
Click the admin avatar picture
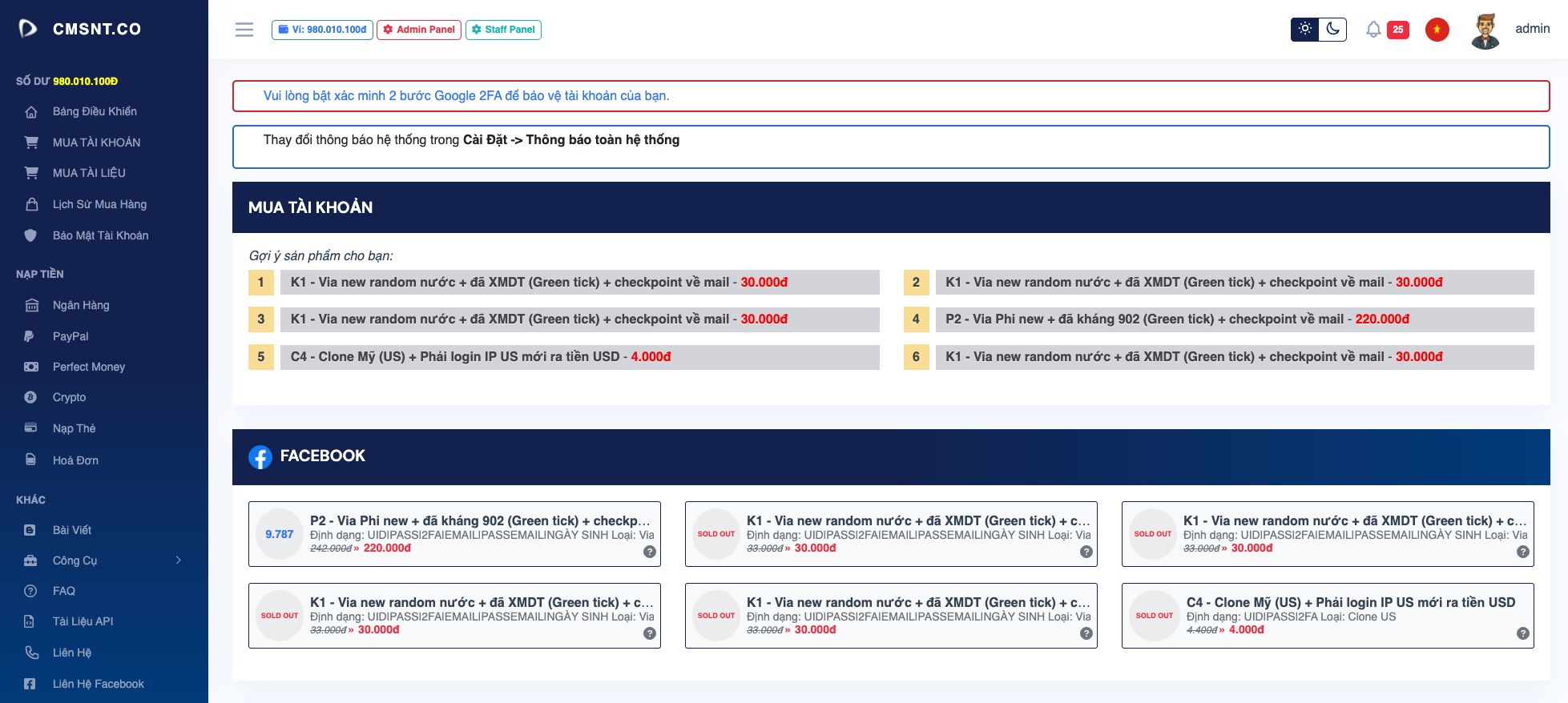click(x=1485, y=30)
